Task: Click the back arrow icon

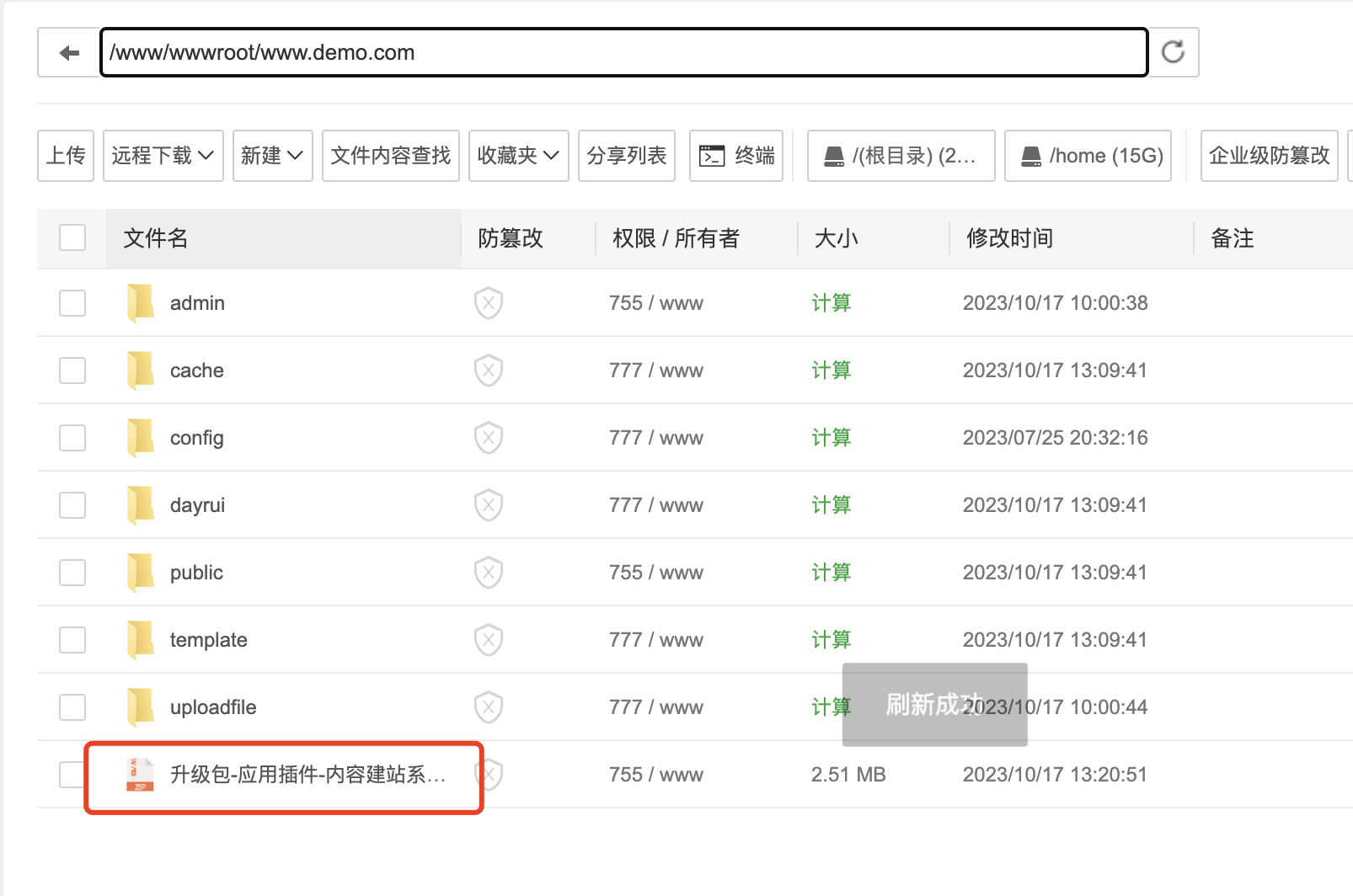Action: point(69,53)
